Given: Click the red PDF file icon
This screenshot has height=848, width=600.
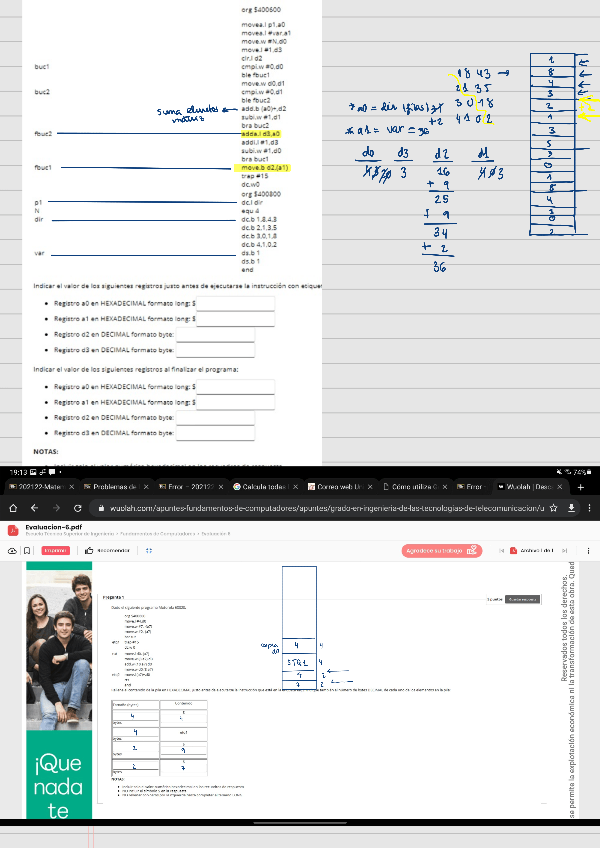Looking at the screenshot, I should pyautogui.click(x=13, y=530).
